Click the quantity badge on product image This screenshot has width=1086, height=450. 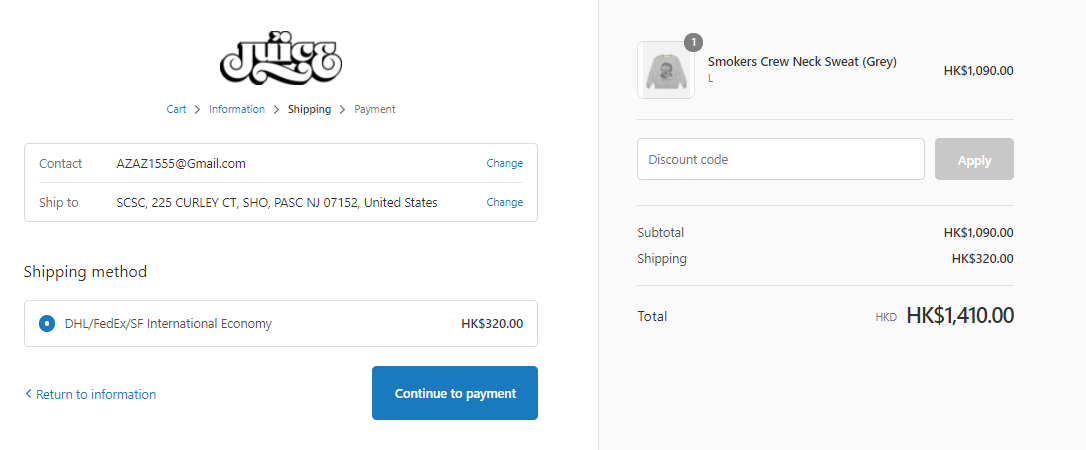click(693, 43)
